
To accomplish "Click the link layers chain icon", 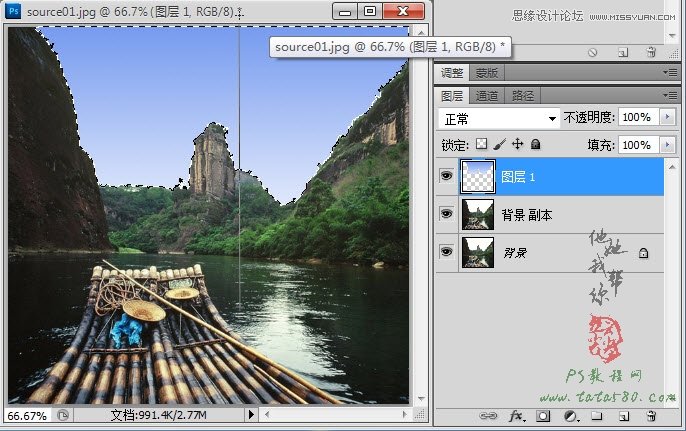I will coord(488,416).
